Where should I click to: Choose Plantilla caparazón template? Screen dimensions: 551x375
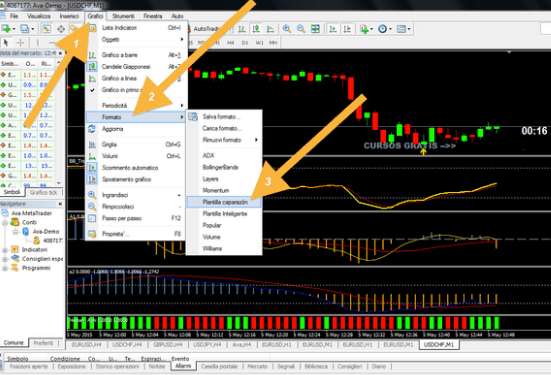click(224, 202)
